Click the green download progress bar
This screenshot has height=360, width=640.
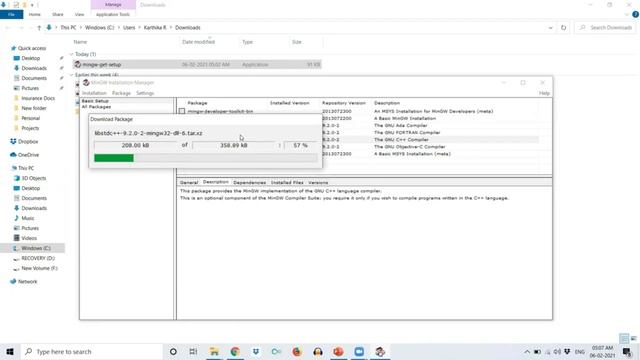click(114, 158)
